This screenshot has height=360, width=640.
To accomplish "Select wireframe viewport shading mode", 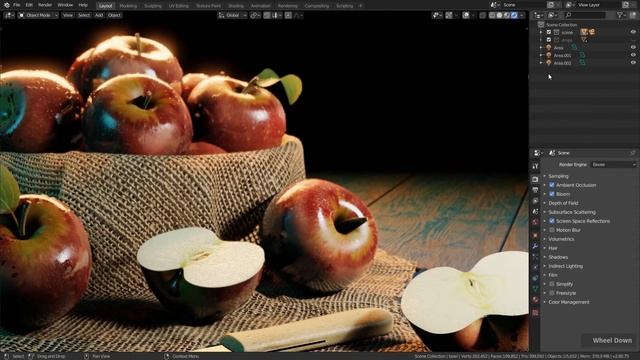I will click(492, 15).
